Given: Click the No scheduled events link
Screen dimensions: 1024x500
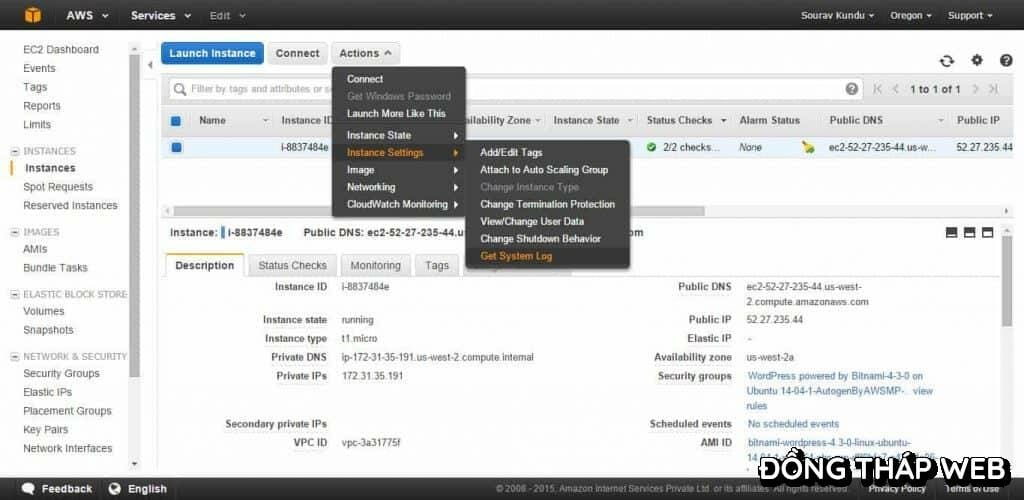Looking at the screenshot, I should coord(793,424).
